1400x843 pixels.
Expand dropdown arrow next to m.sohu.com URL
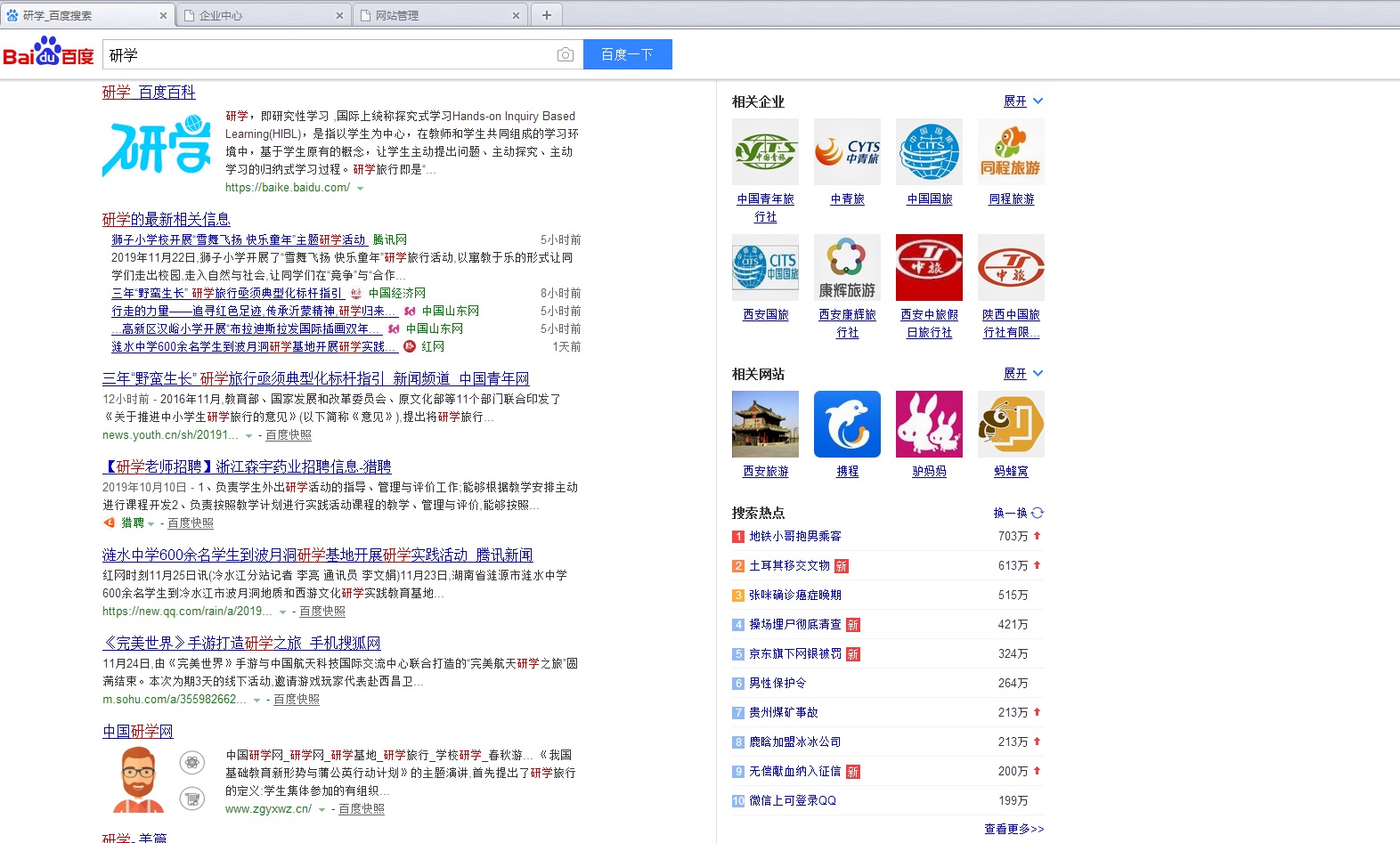click(256, 701)
